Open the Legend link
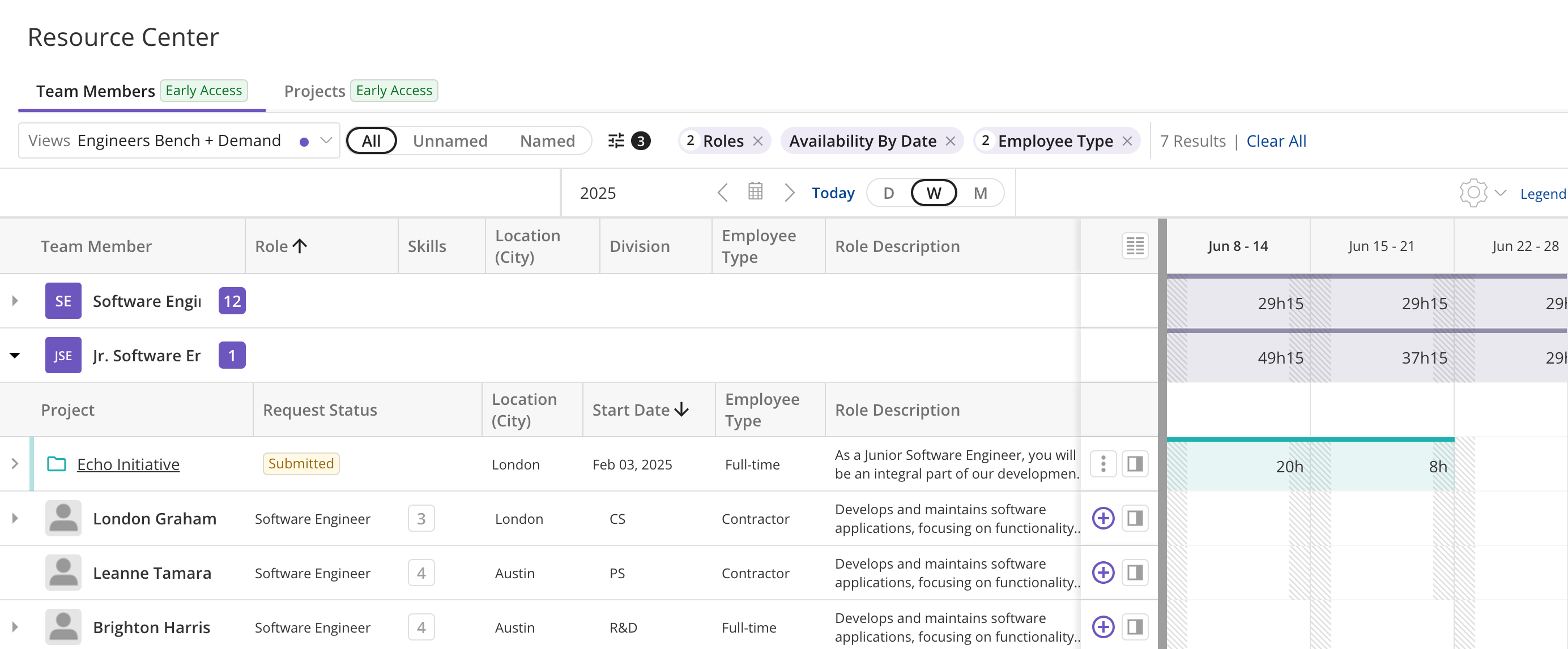This screenshot has height=649, width=1568. coord(1543,194)
